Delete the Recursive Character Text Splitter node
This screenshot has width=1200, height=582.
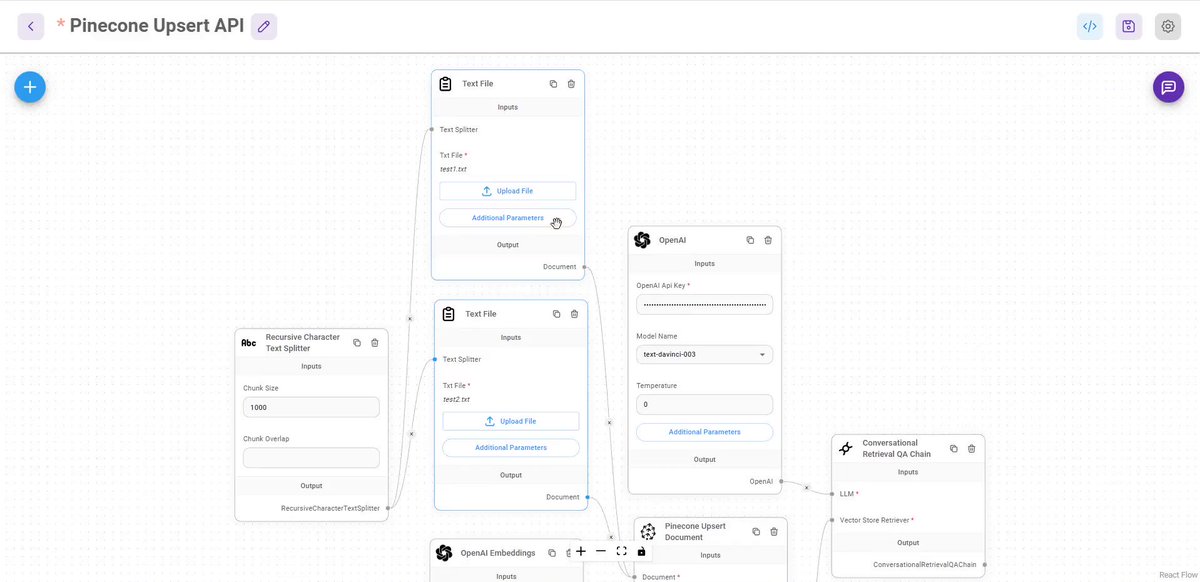click(375, 343)
